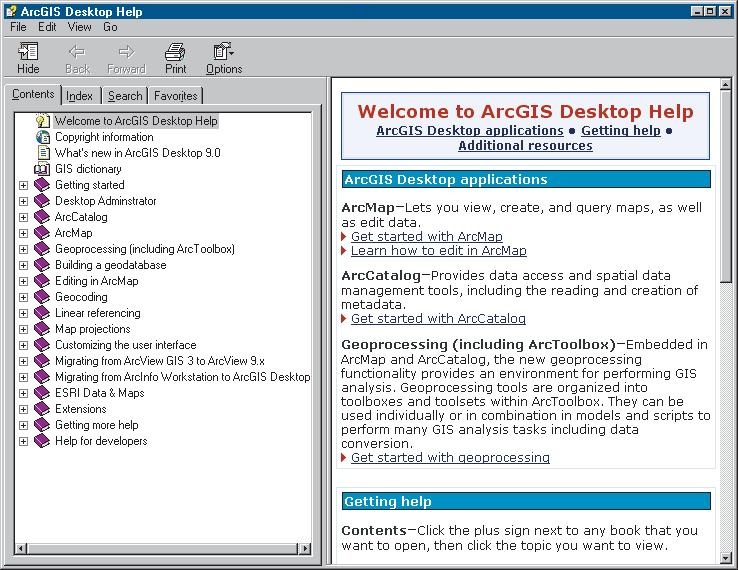Expand the Building a geodatabase node
The height and width of the screenshot is (570, 738).
coord(23,265)
